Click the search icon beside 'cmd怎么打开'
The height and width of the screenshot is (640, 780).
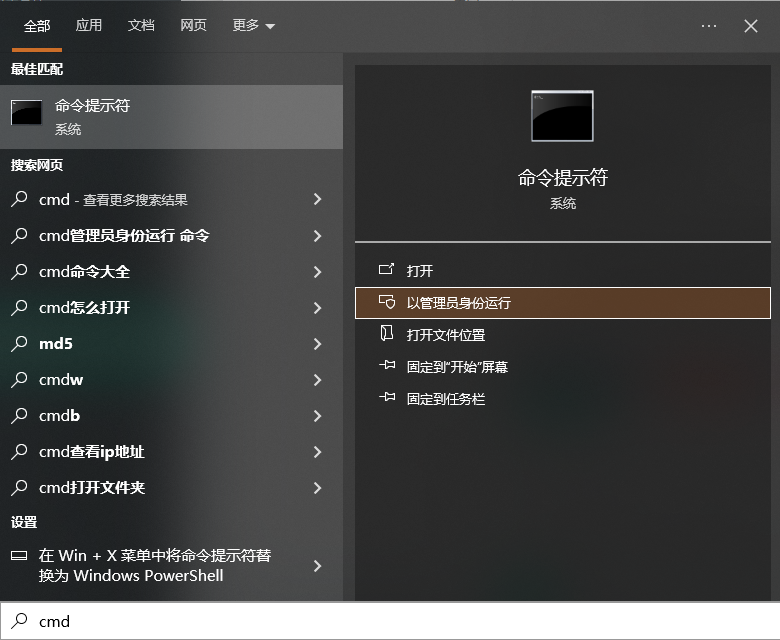19,307
